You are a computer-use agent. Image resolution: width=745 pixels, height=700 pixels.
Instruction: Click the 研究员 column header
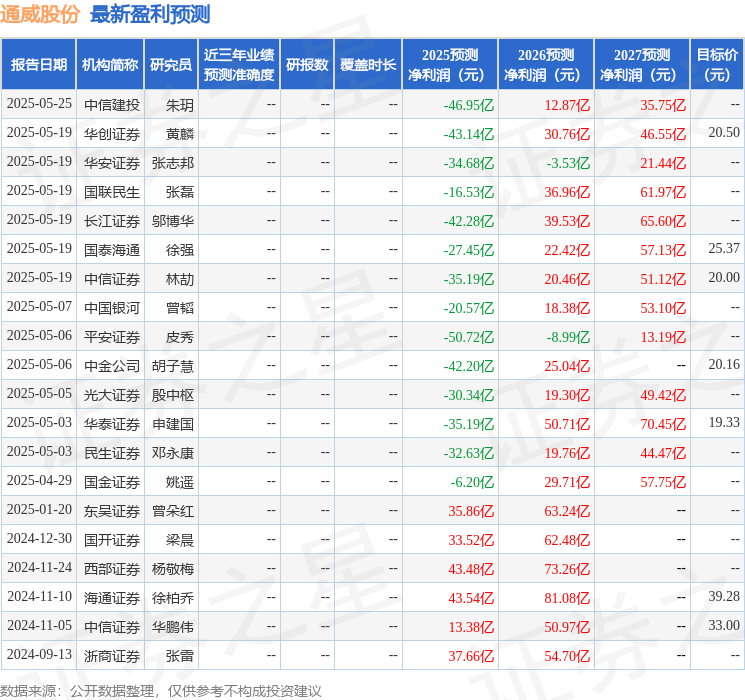coord(171,65)
